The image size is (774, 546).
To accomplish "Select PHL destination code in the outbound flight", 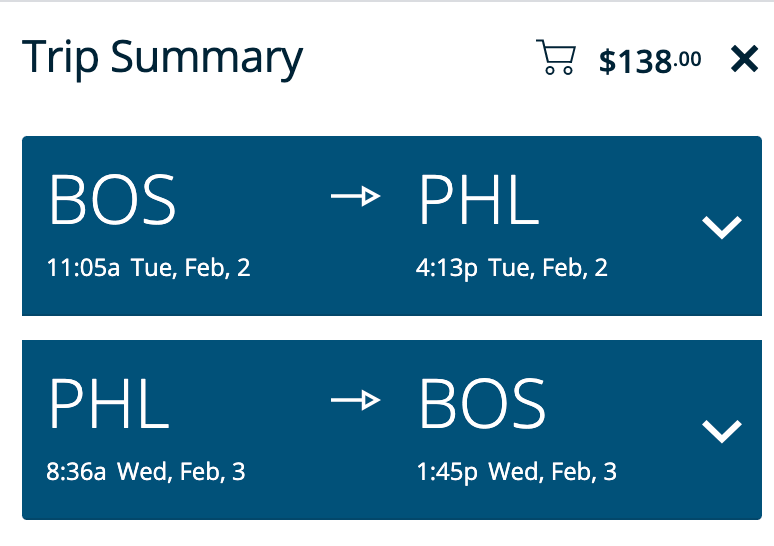I will tap(478, 200).
